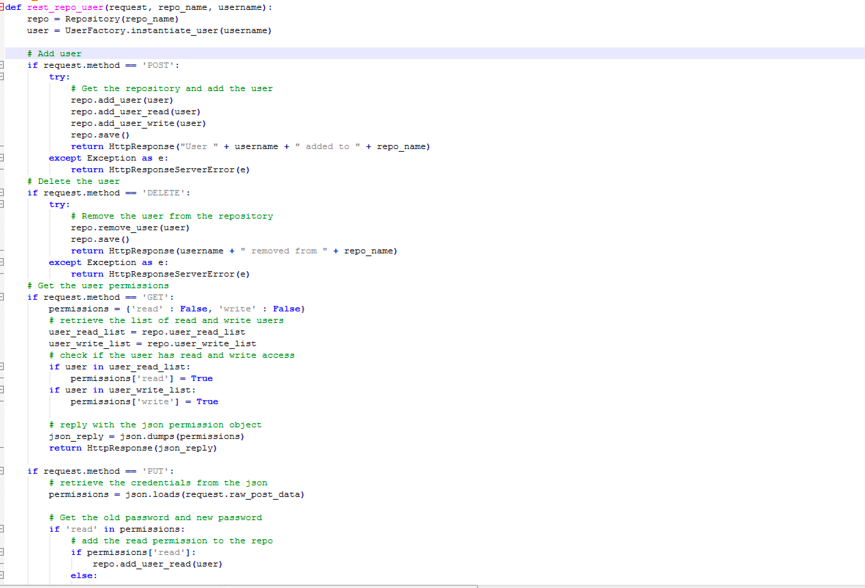Click the comment '# add the read permission to the repo'
Image resolution: width=865 pixels, height=588 pixels.
tap(172, 540)
